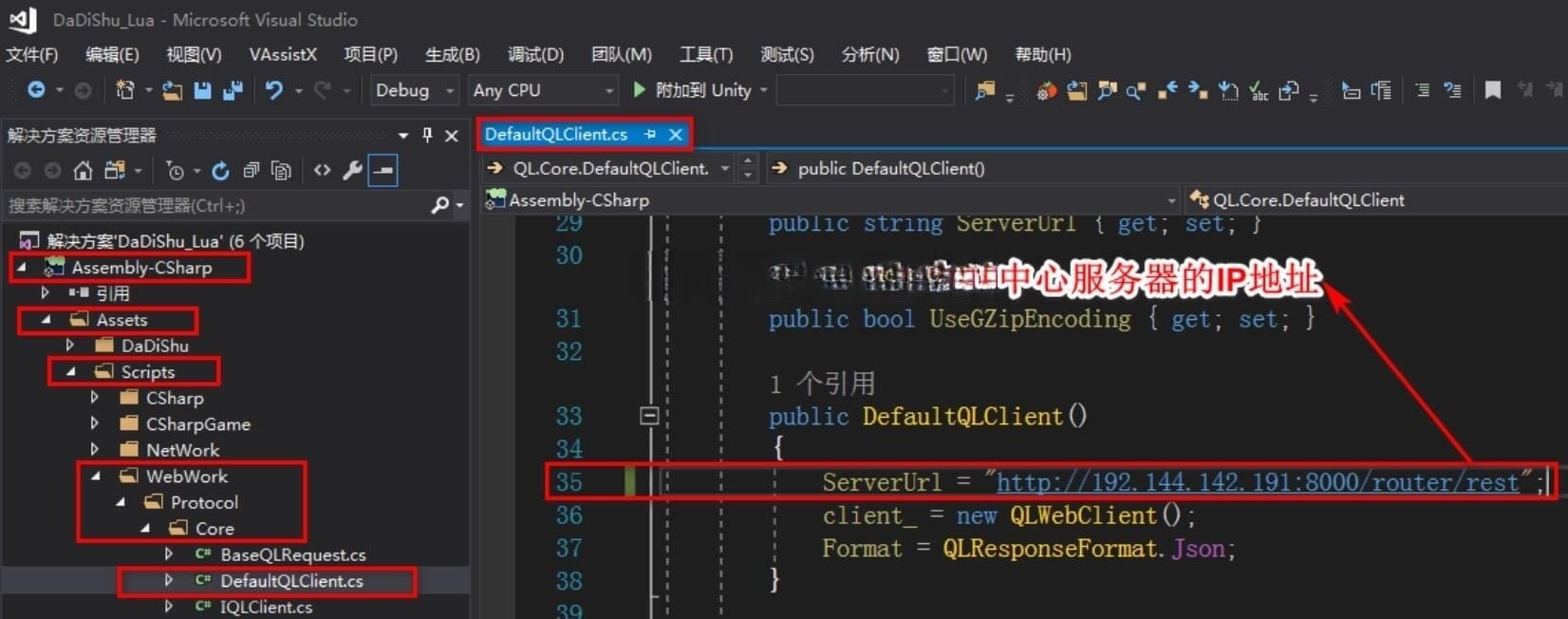Click the Solution Explorer home icon

coord(84,171)
